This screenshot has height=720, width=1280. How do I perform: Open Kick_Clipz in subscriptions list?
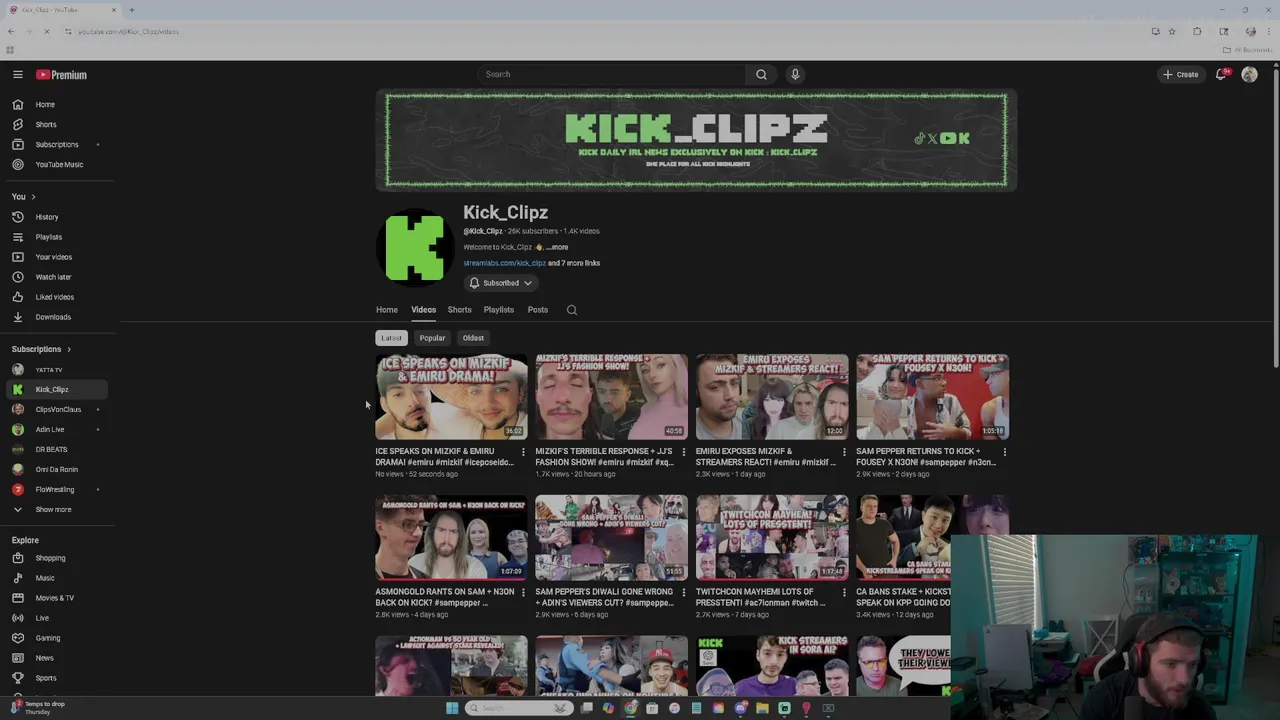55,389
